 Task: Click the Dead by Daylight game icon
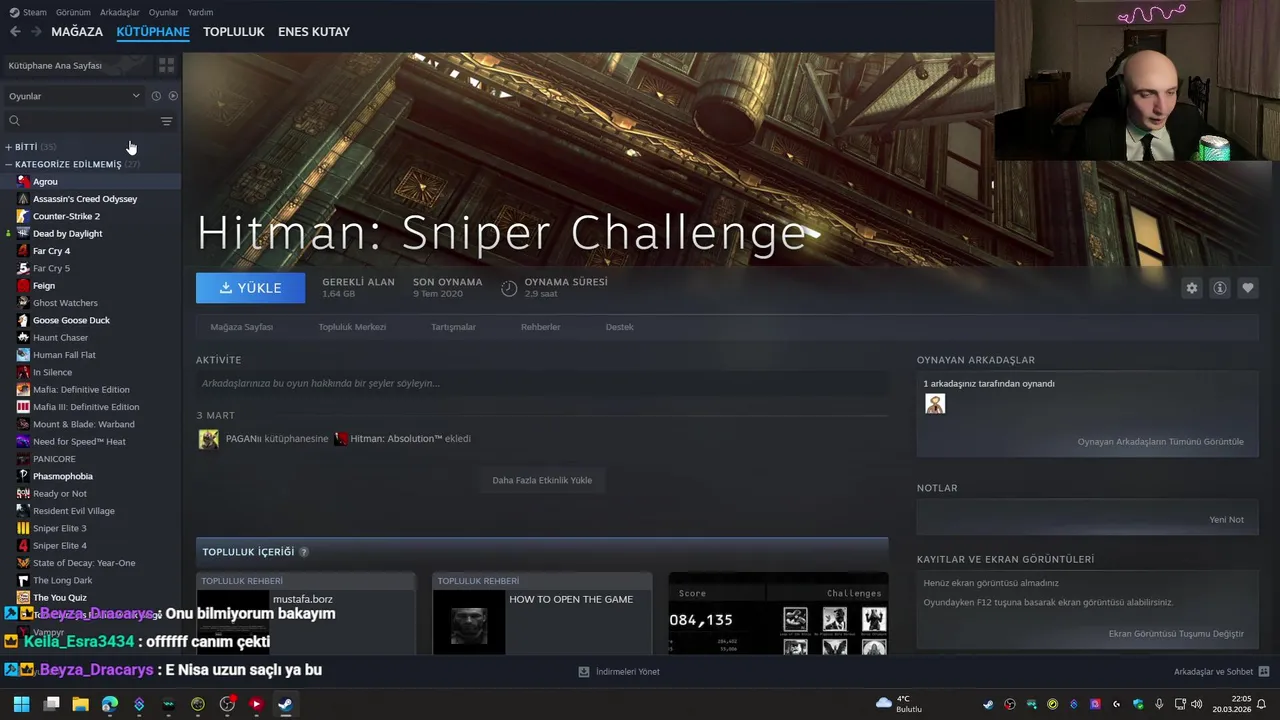coord(23,233)
